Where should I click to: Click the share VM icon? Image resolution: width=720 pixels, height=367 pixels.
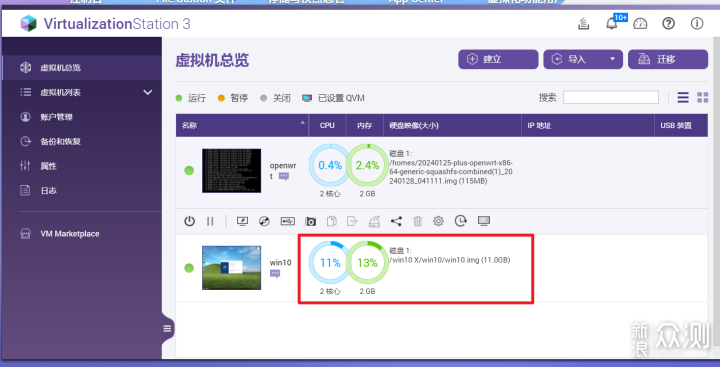[x=396, y=221]
